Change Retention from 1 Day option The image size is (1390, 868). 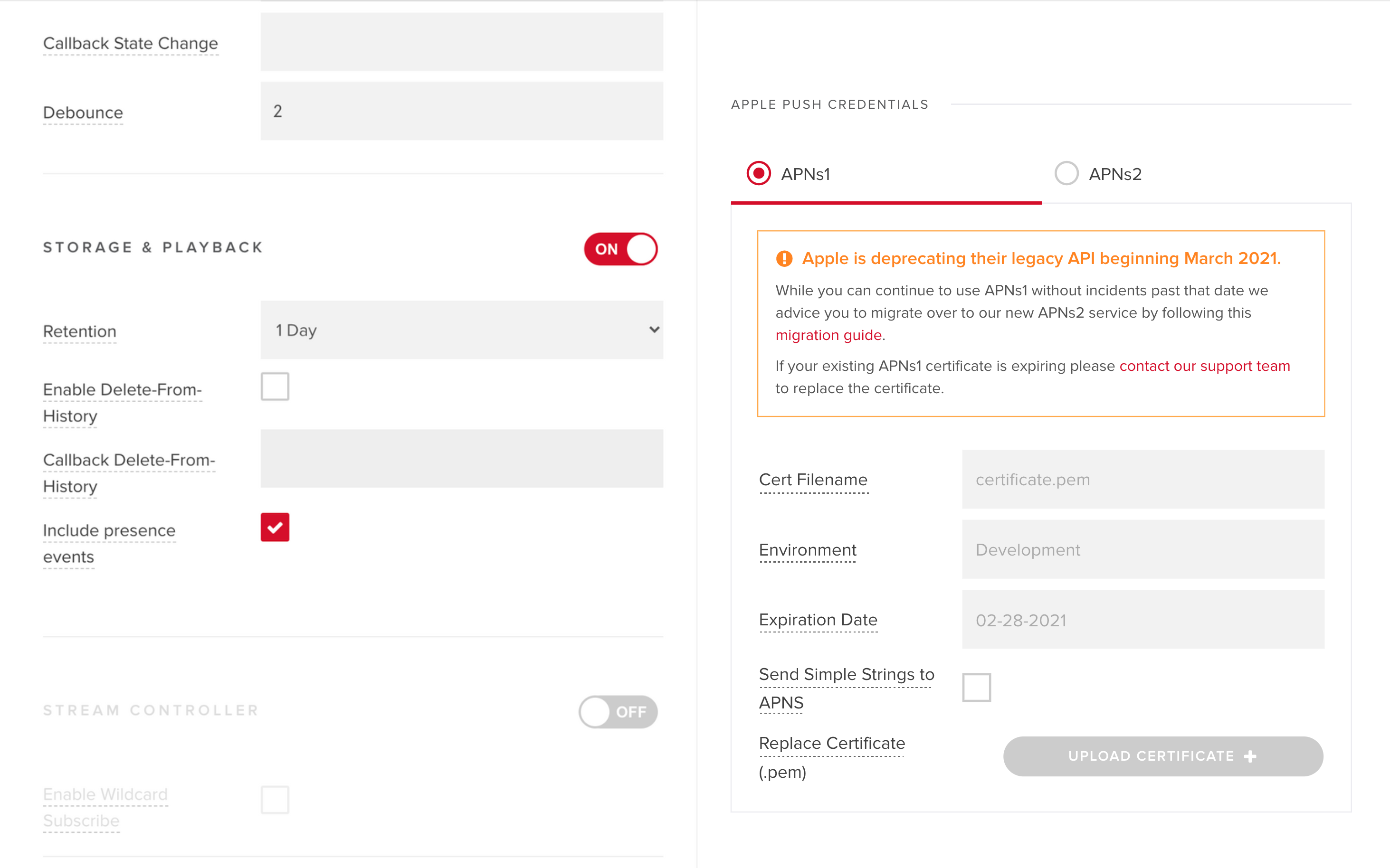point(462,330)
